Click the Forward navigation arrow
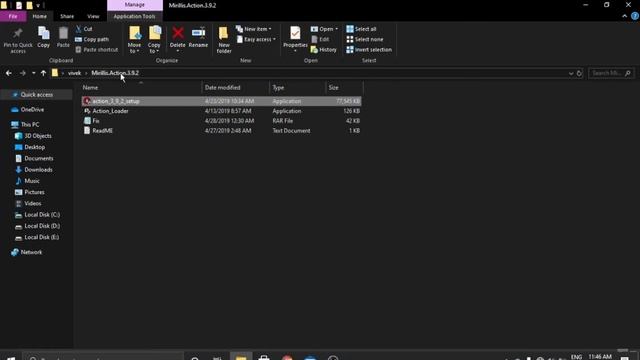640x360 pixels. coord(22,73)
